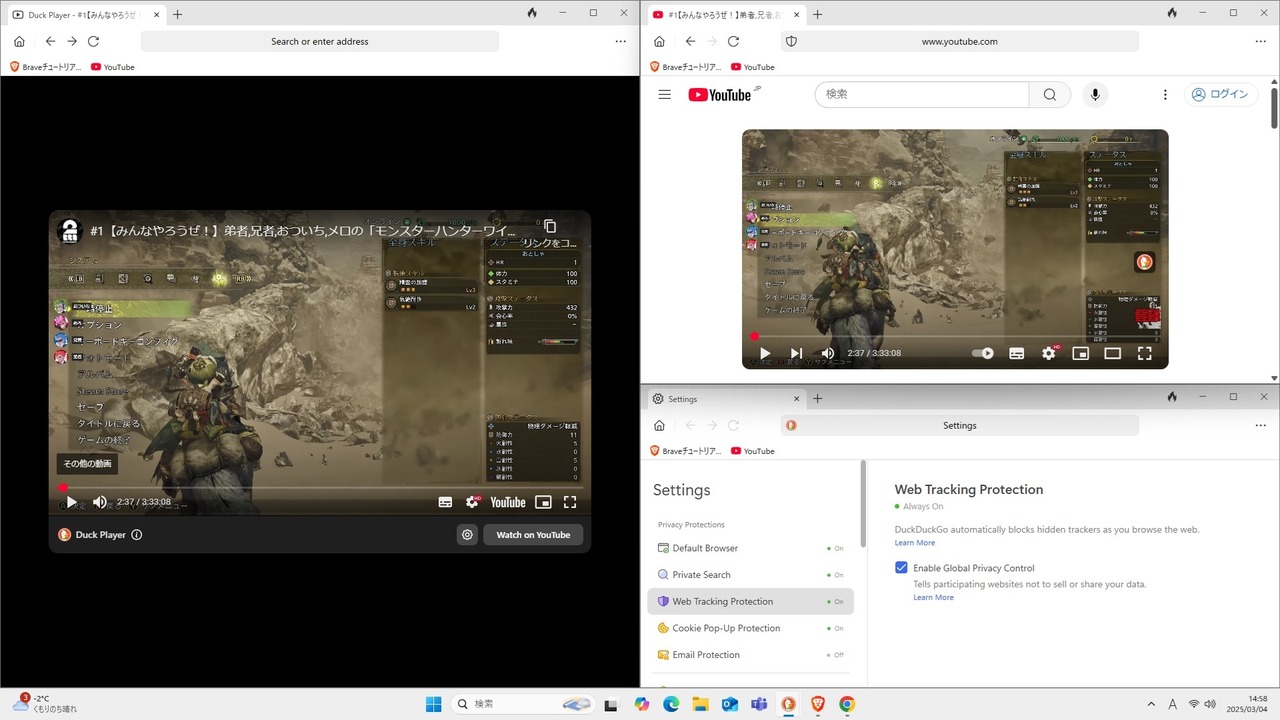Open Duck Player info icon

(x=137, y=535)
